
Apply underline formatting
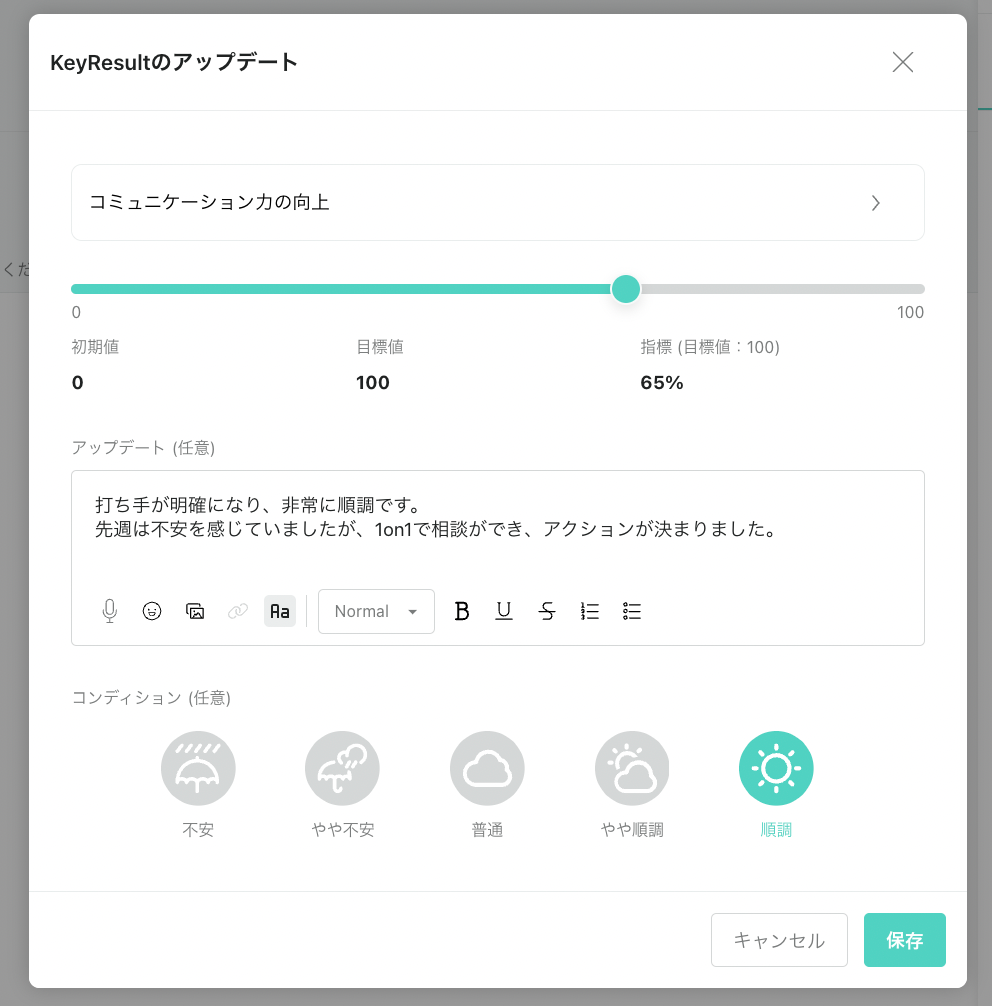(x=504, y=611)
